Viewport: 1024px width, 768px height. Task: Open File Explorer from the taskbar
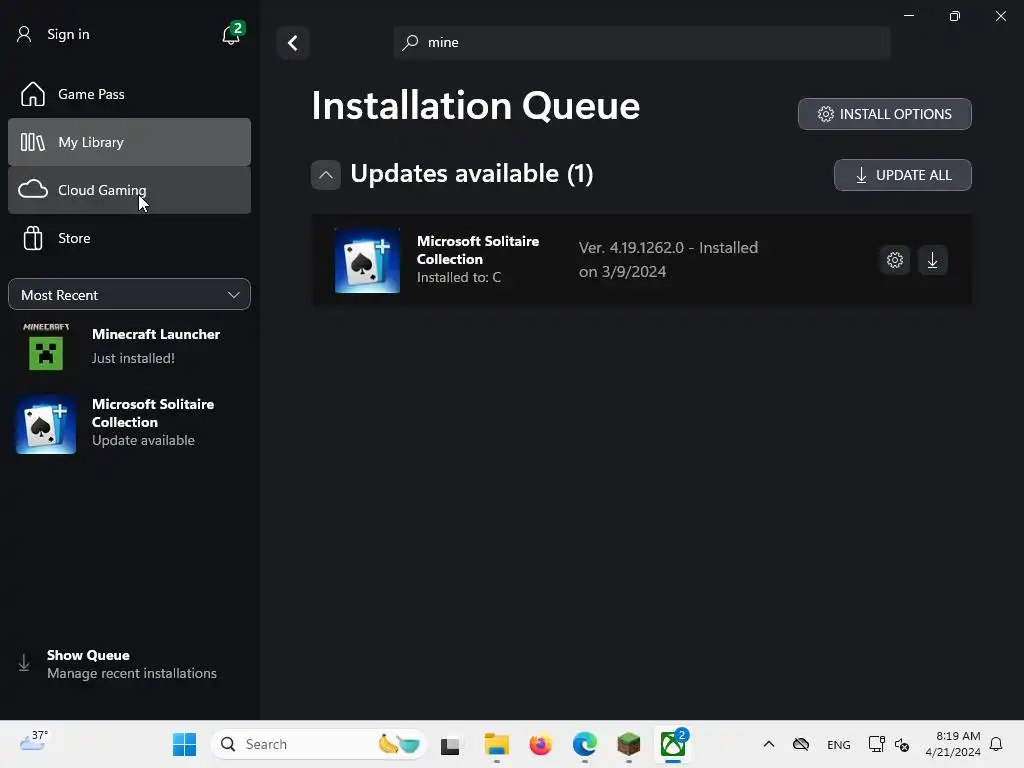pos(496,744)
